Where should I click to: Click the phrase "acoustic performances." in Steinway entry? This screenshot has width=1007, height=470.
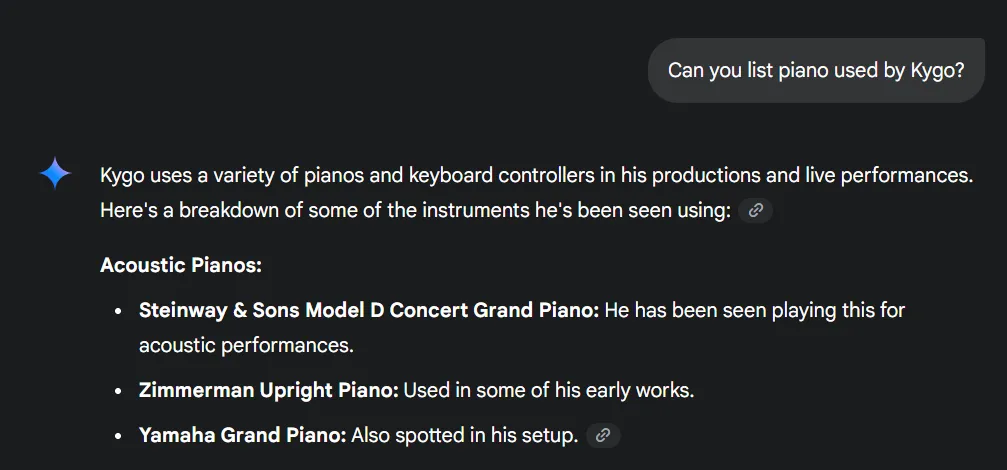point(246,345)
